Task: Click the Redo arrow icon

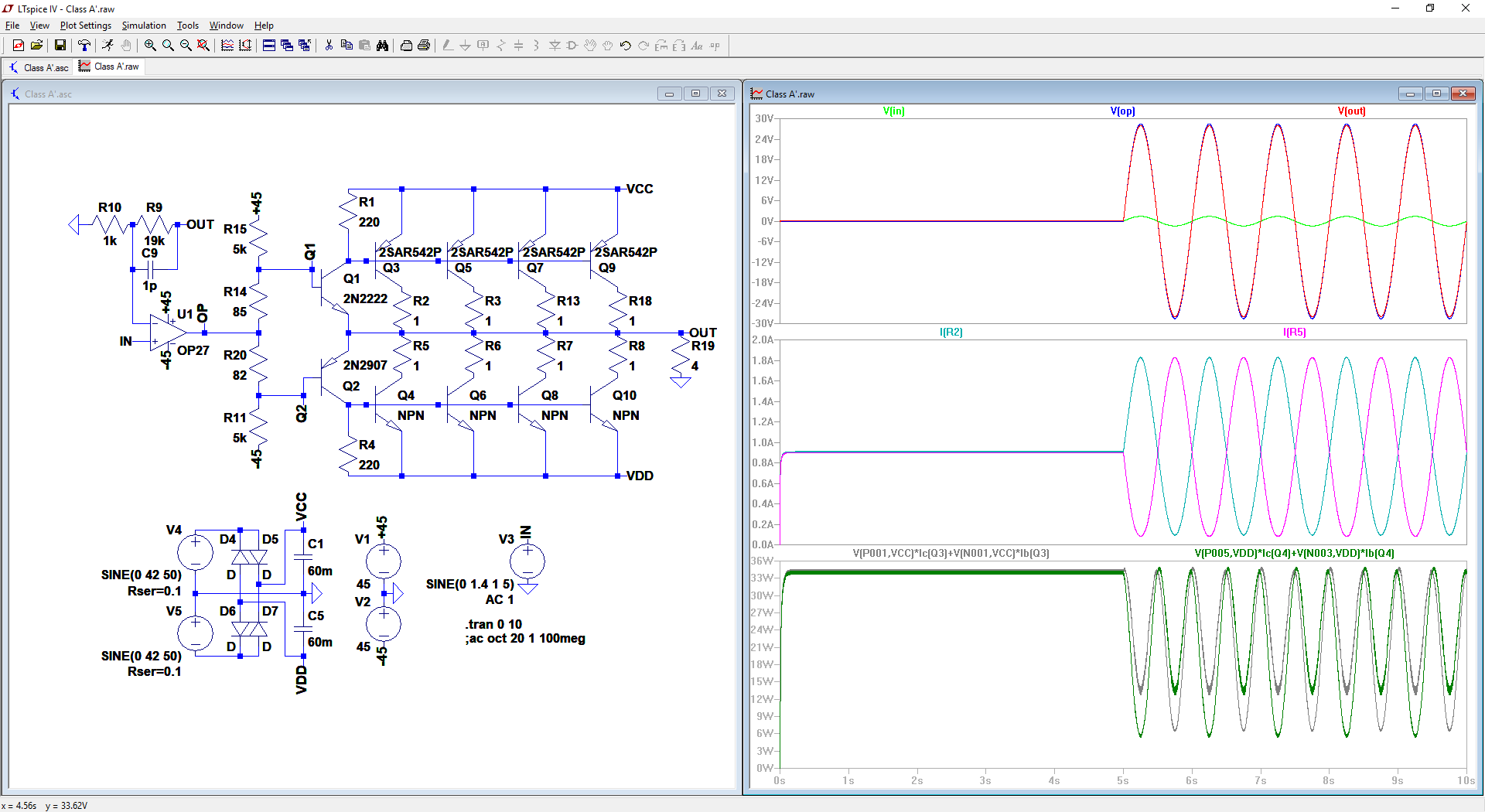Action: 643,46
